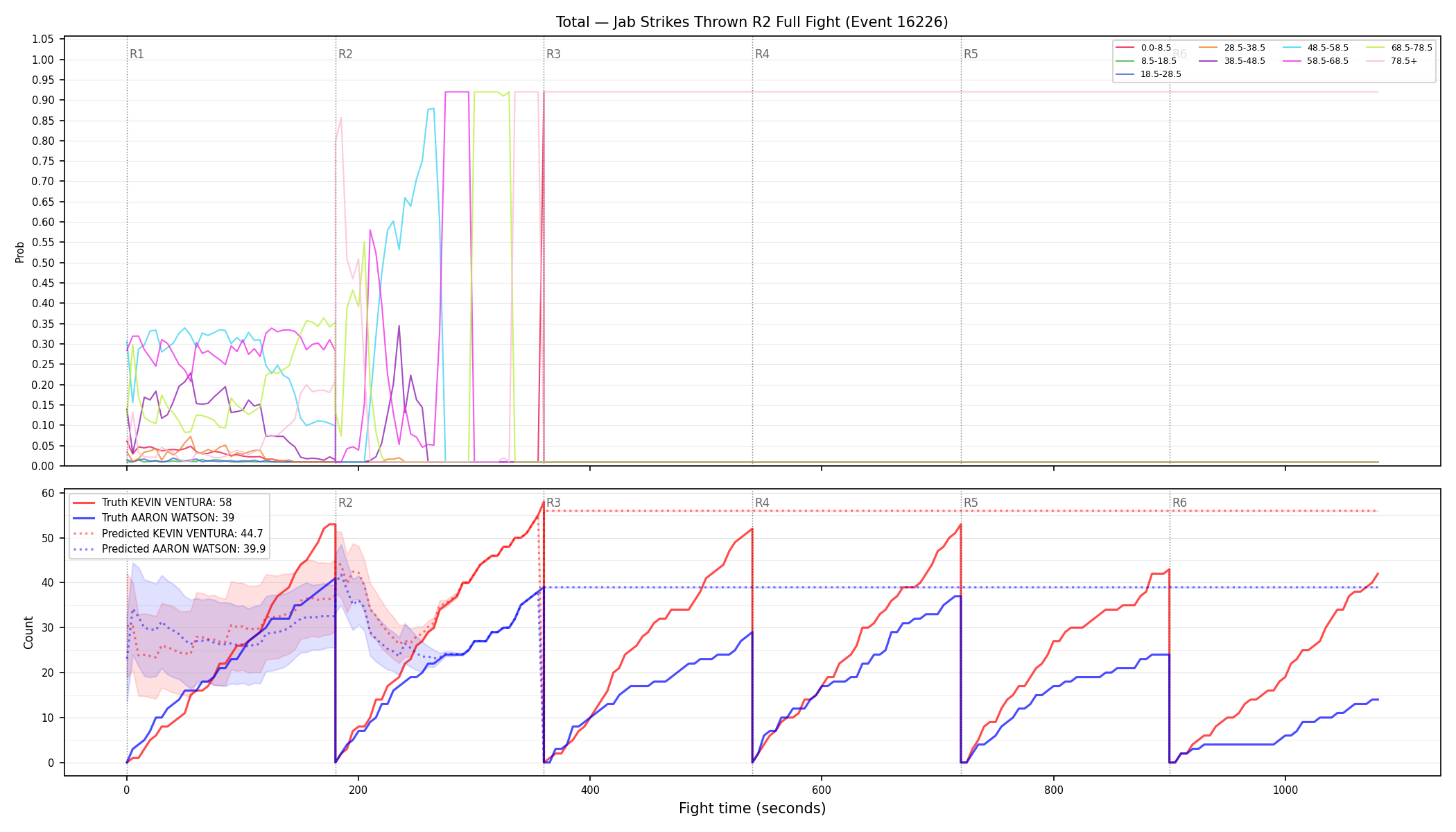The height and width of the screenshot is (832, 1456).
Task: Click the R2 round label in the probability chart
Action: [345, 54]
